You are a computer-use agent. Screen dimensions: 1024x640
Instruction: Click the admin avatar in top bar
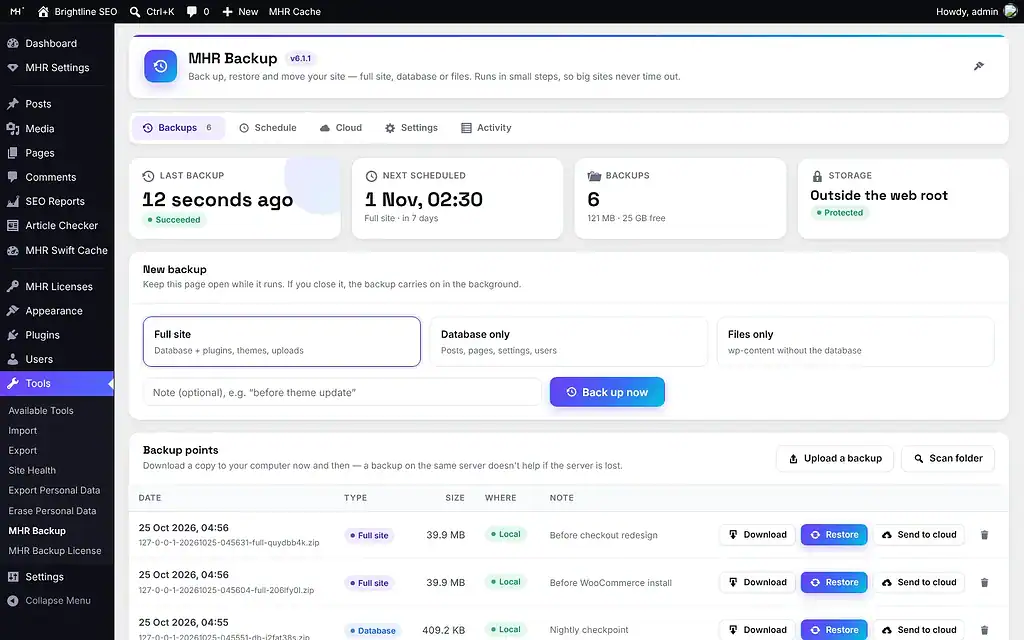1010,11
